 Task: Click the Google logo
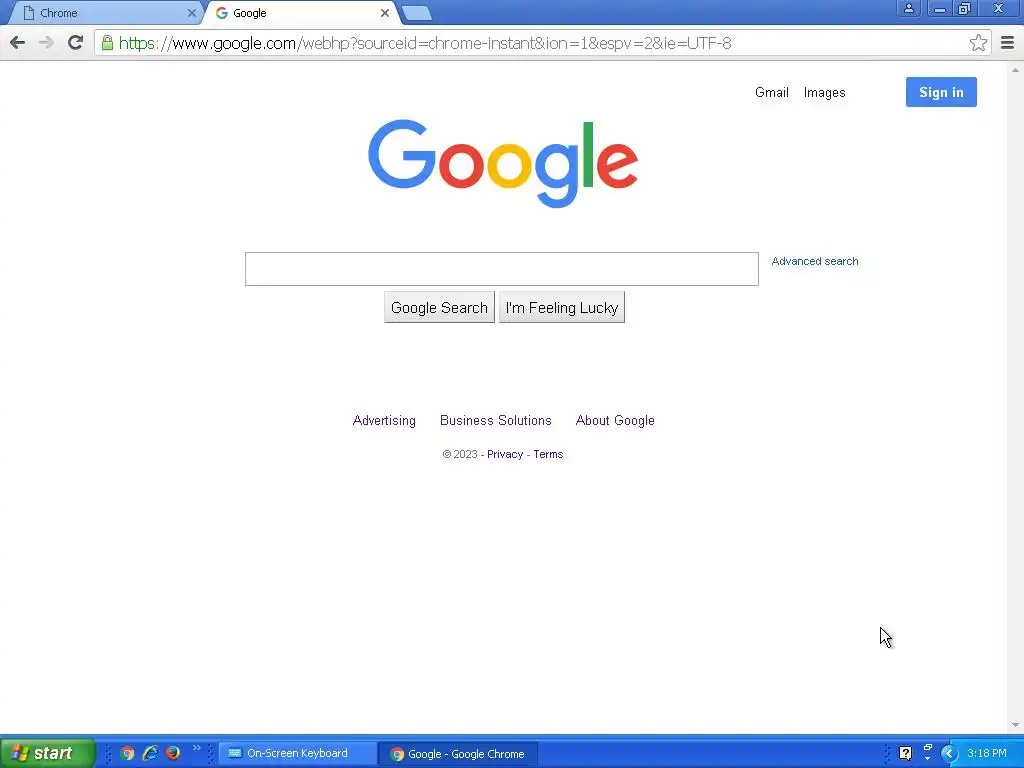(x=503, y=163)
